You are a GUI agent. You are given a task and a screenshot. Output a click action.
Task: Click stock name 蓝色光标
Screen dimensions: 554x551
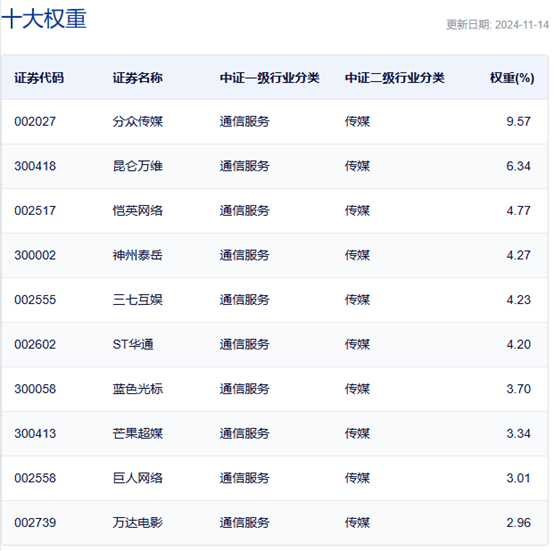coord(137,389)
